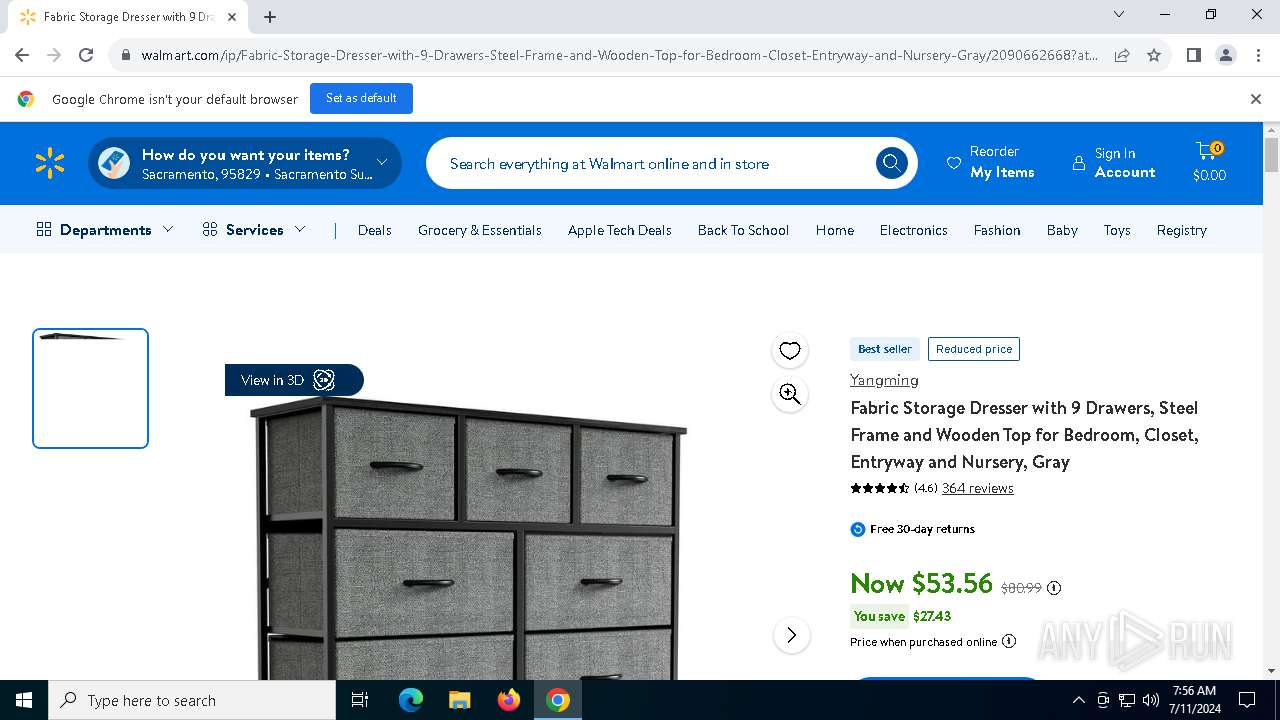Open a new browser tab
Viewport: 1280px width, 720px height.
point(270,16)
